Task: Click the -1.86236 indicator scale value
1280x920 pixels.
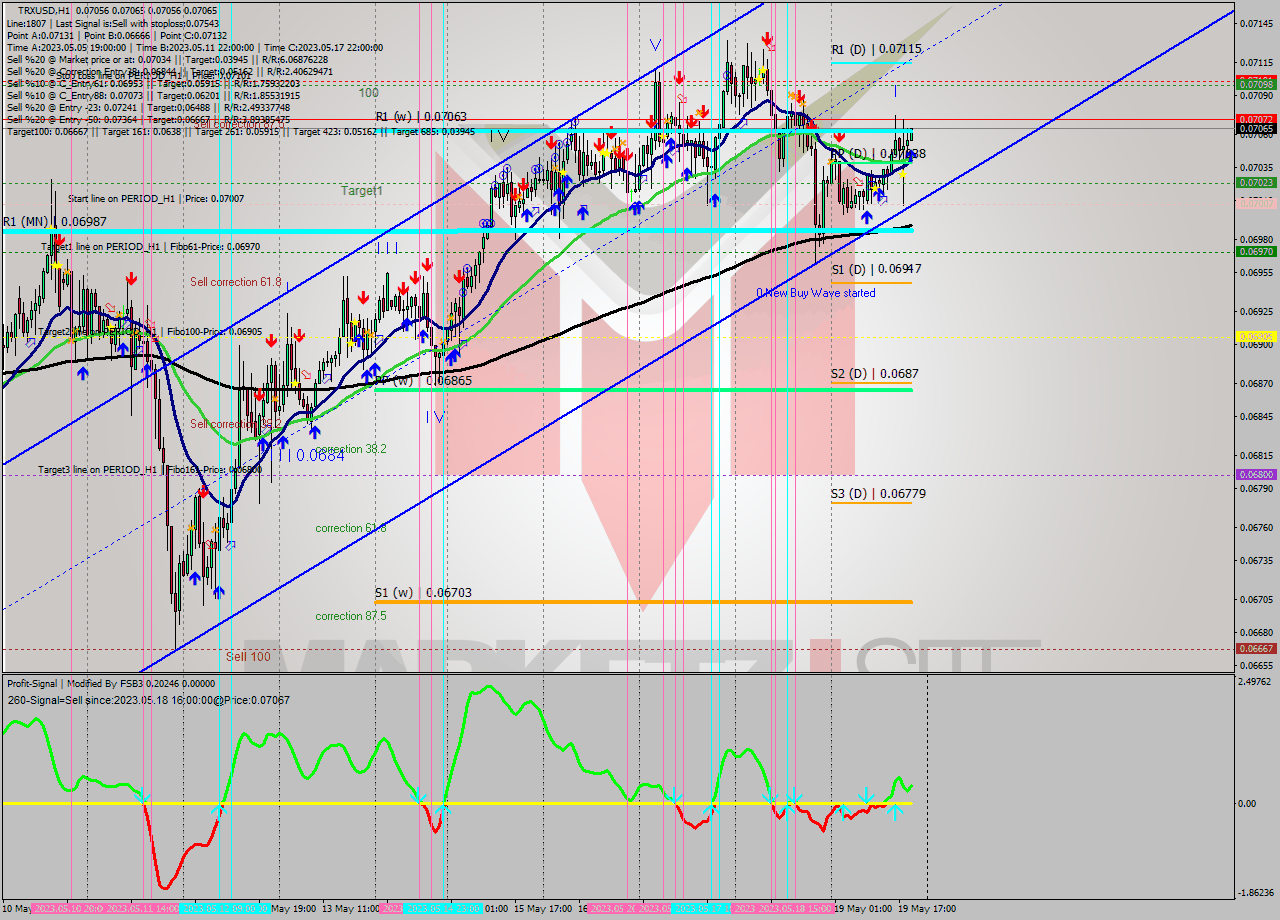Action: point(1254,893)
